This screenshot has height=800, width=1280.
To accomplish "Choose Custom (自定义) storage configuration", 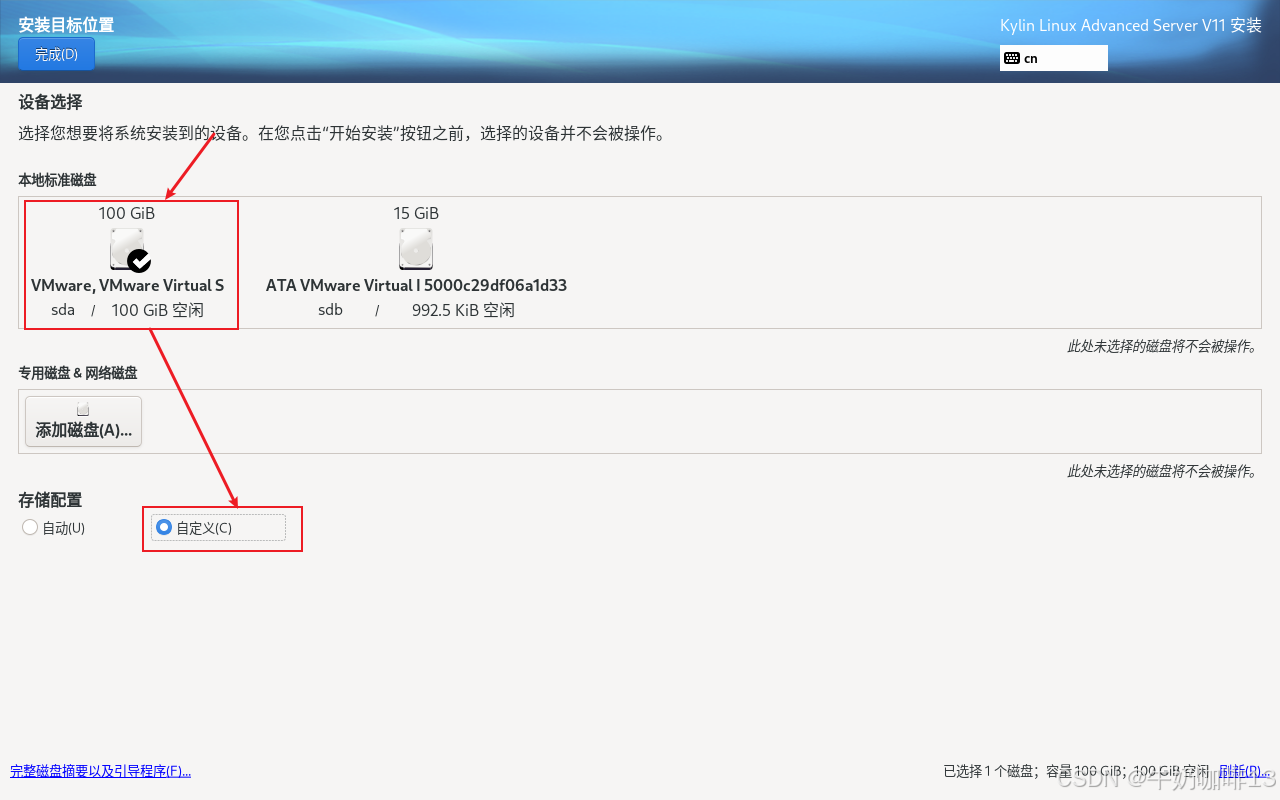I will pyautogui.click(x=219, y=527).
